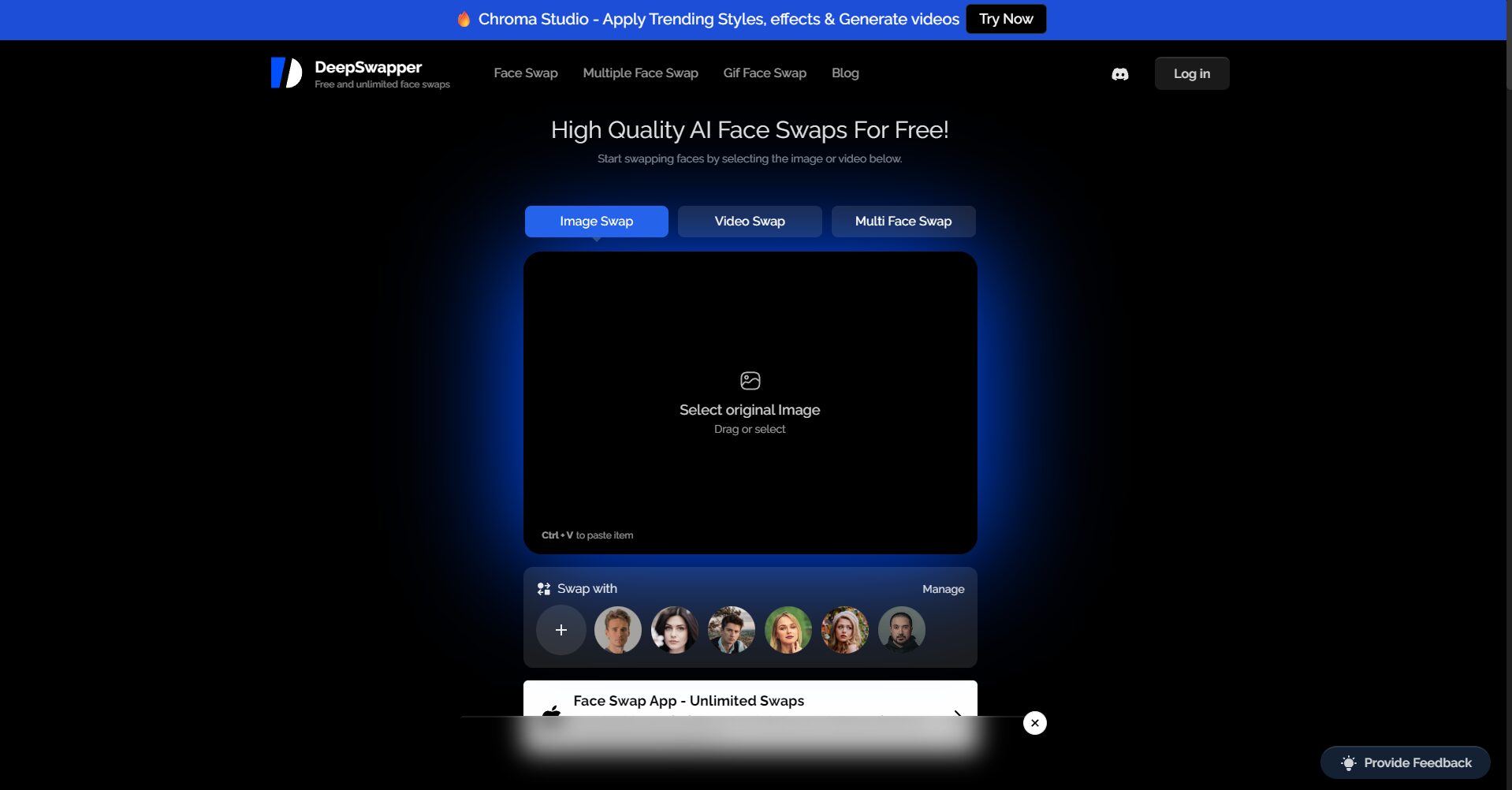Screen dimensions: 1512x790
Task: Click the Log in button
Action: (x=1191, y=74)
